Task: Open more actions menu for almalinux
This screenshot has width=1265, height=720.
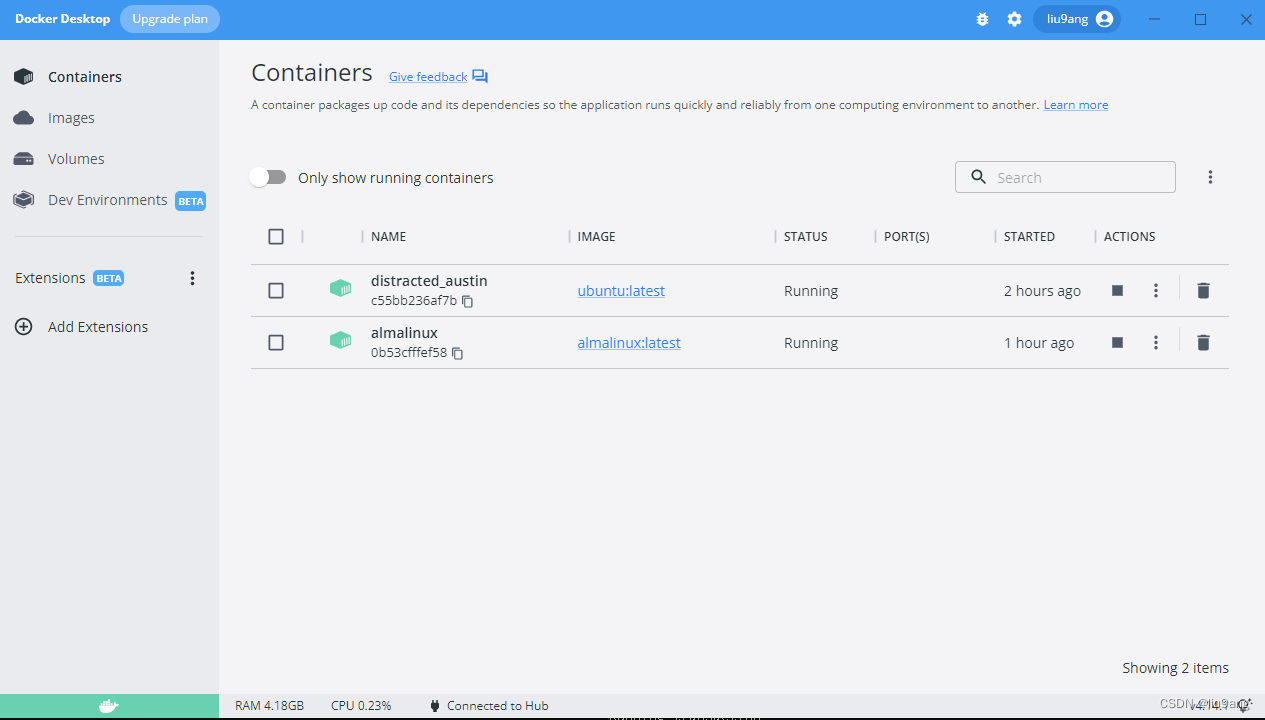Action: point(1156,343)
